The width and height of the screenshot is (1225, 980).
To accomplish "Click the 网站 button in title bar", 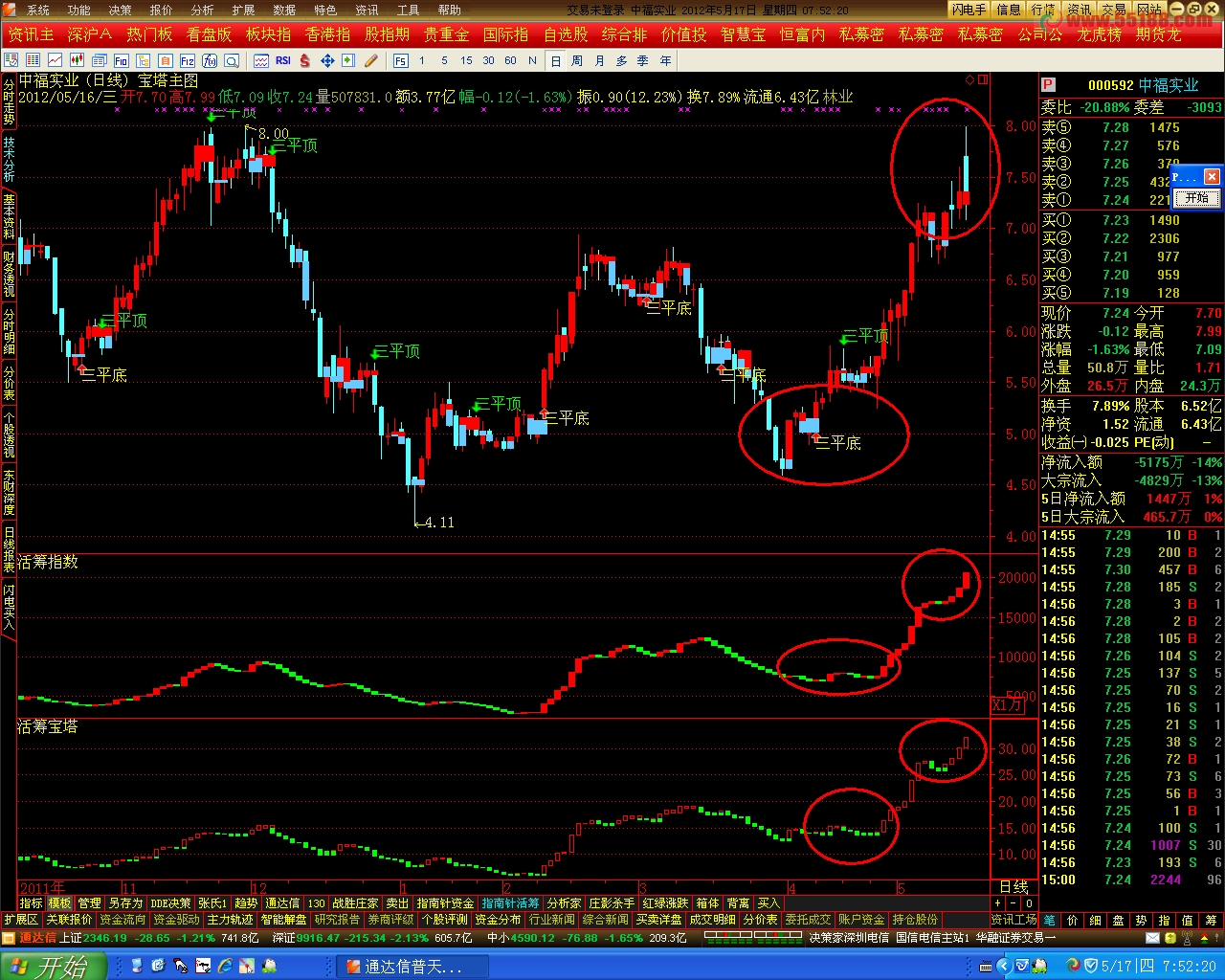I will click(1148, 10).
